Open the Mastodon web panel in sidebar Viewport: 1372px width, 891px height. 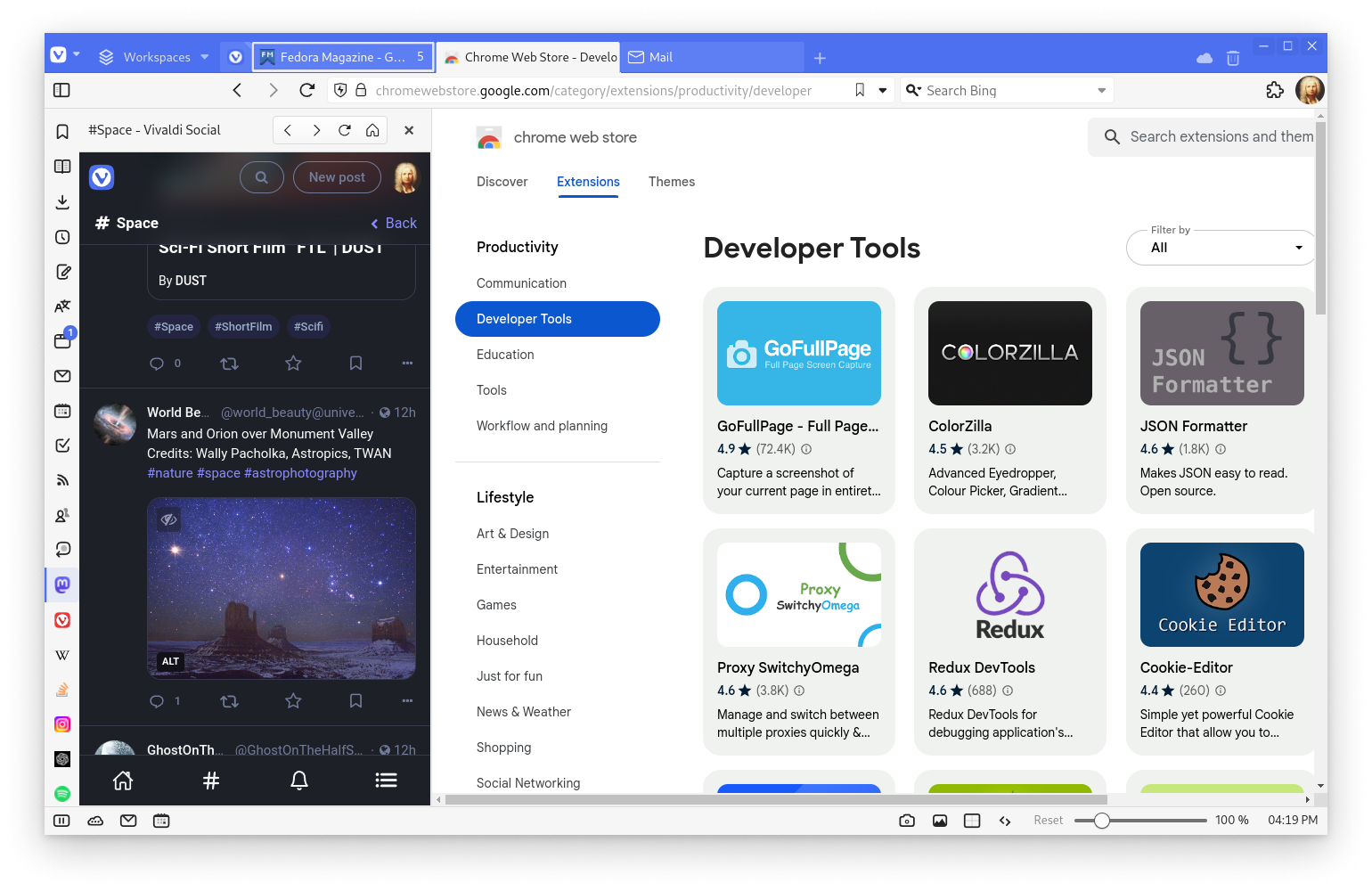click(62, 584)
